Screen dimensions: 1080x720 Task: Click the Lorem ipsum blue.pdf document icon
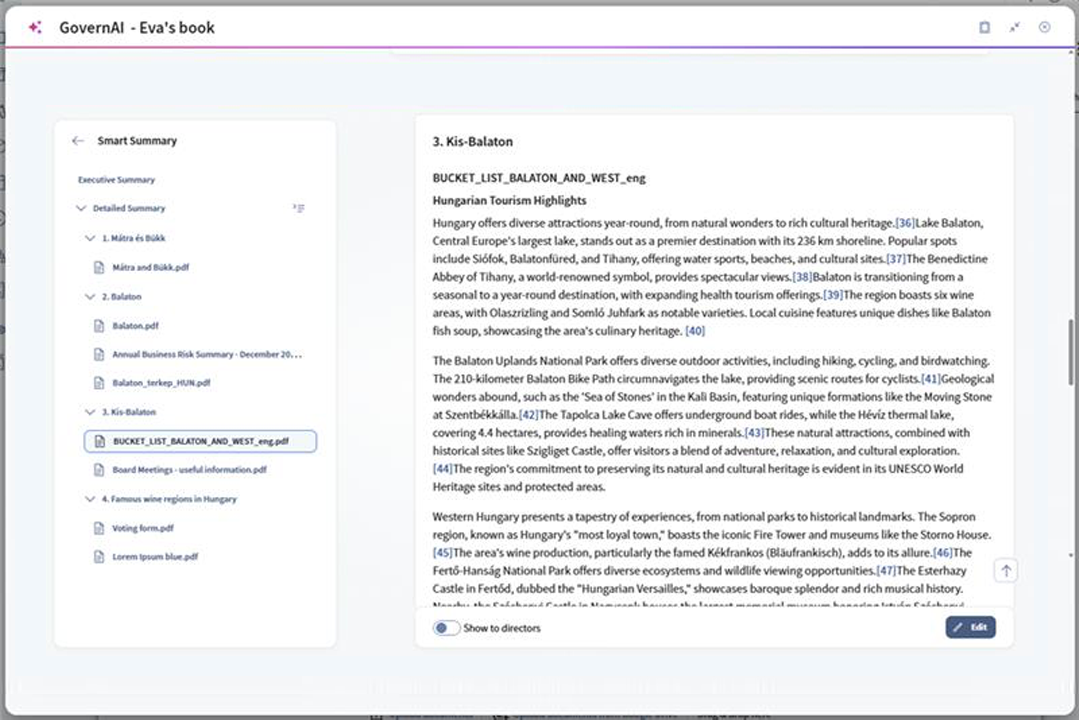point(99,557)
